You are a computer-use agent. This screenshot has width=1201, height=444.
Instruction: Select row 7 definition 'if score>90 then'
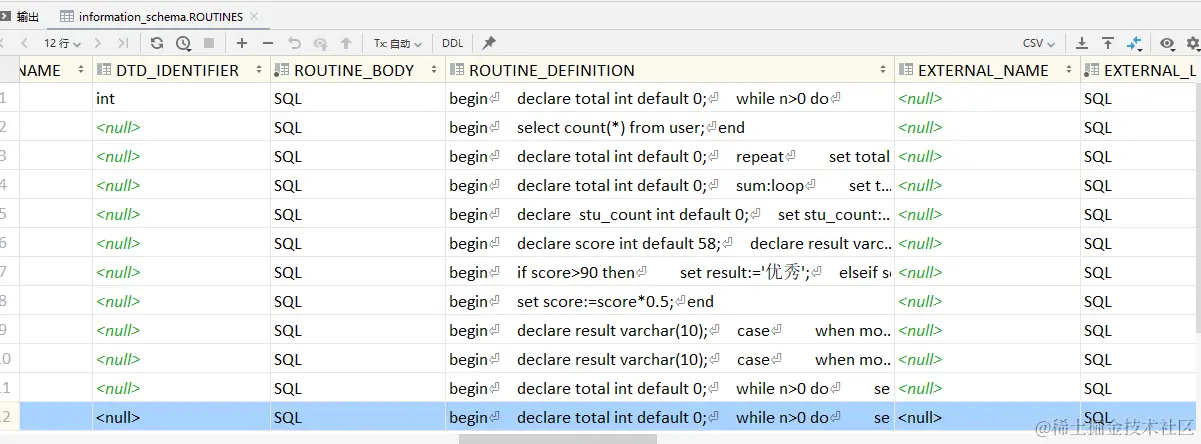[x=670, y=272]
